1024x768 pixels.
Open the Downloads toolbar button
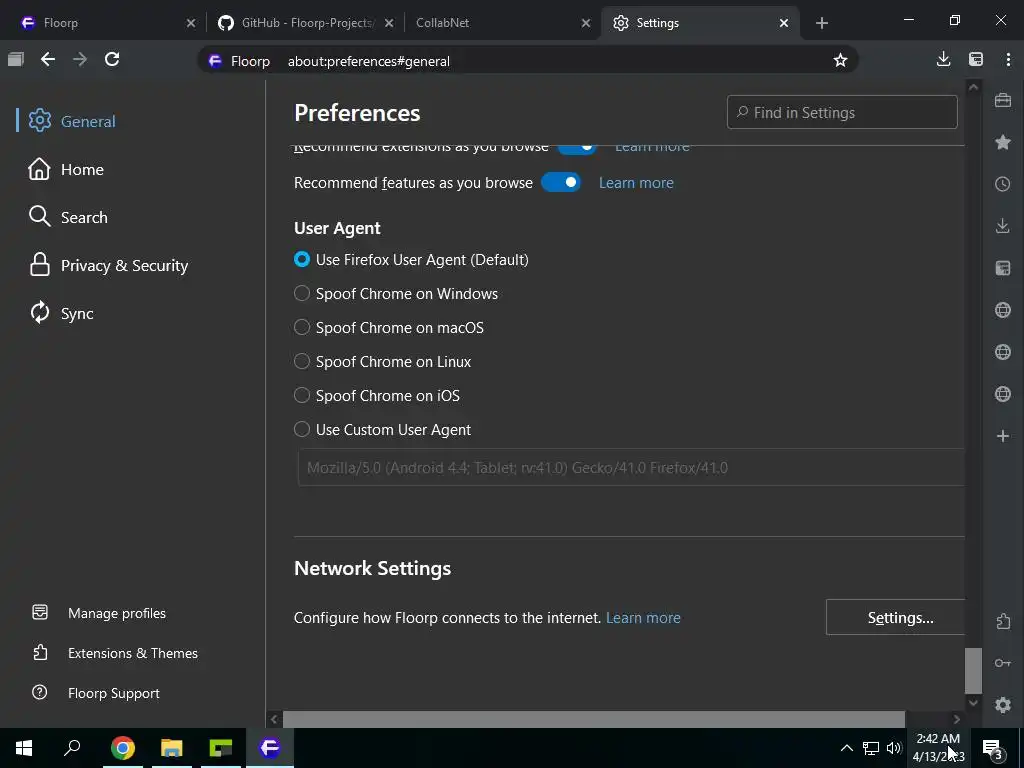(x=944, y=60)
